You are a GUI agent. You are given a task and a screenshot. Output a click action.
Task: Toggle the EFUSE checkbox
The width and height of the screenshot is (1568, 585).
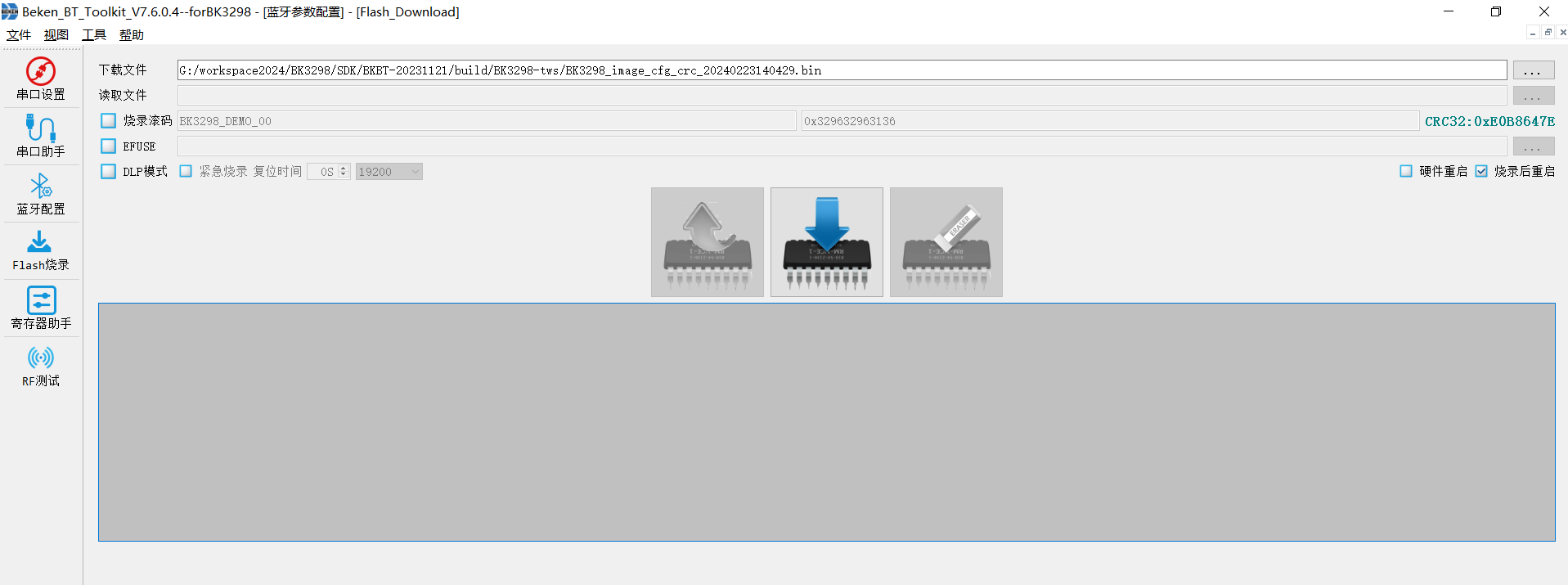pos(109,146)
